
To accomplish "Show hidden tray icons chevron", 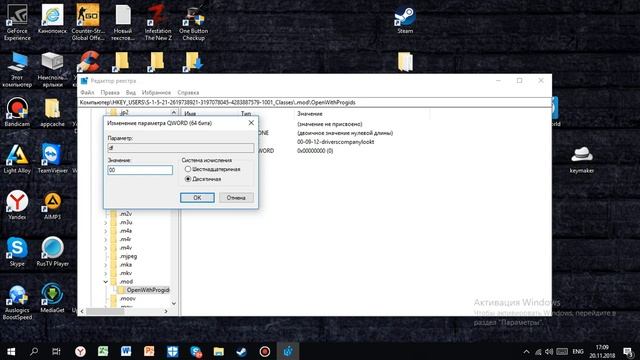I will click(x=527, y=351).
